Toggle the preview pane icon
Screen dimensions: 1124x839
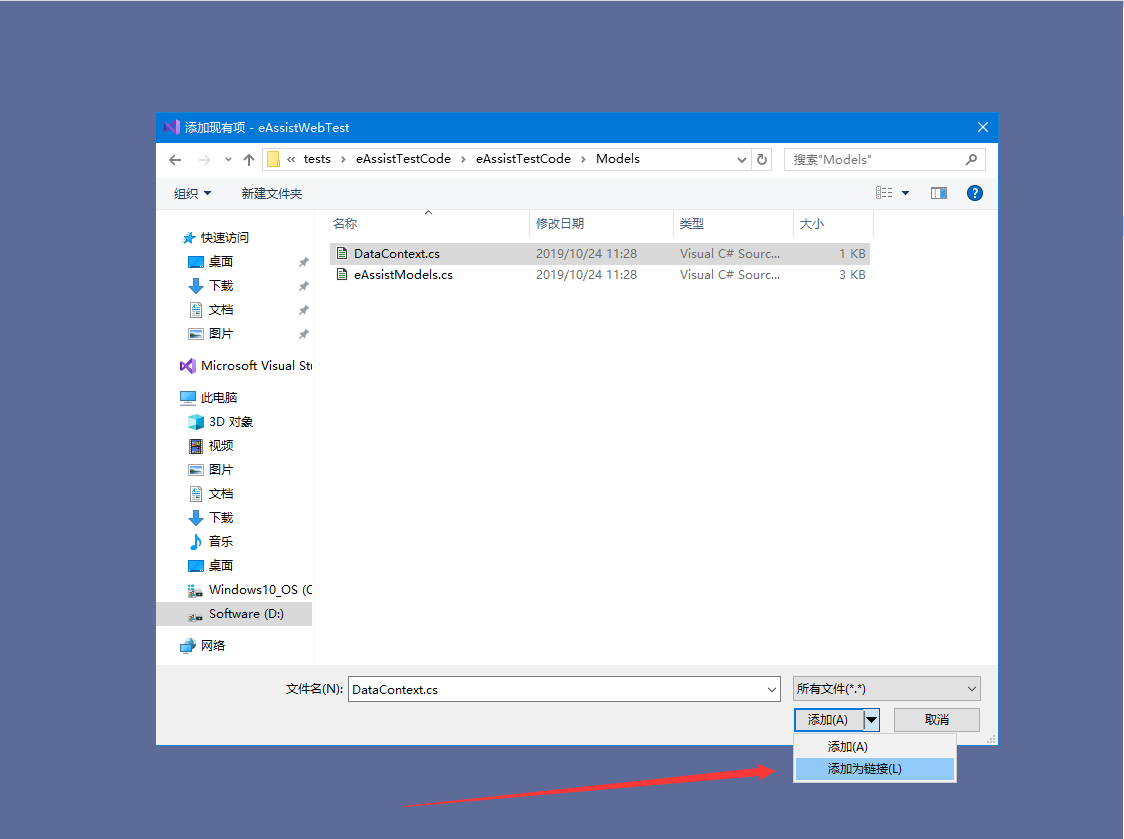938,193
